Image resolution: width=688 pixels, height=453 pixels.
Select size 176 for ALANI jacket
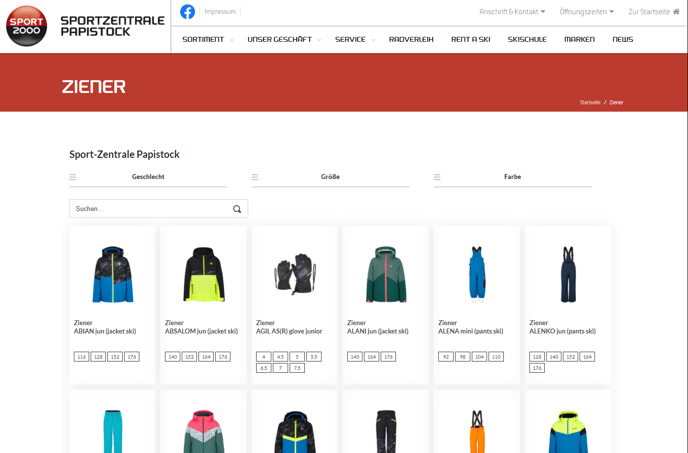pos(388,357)
